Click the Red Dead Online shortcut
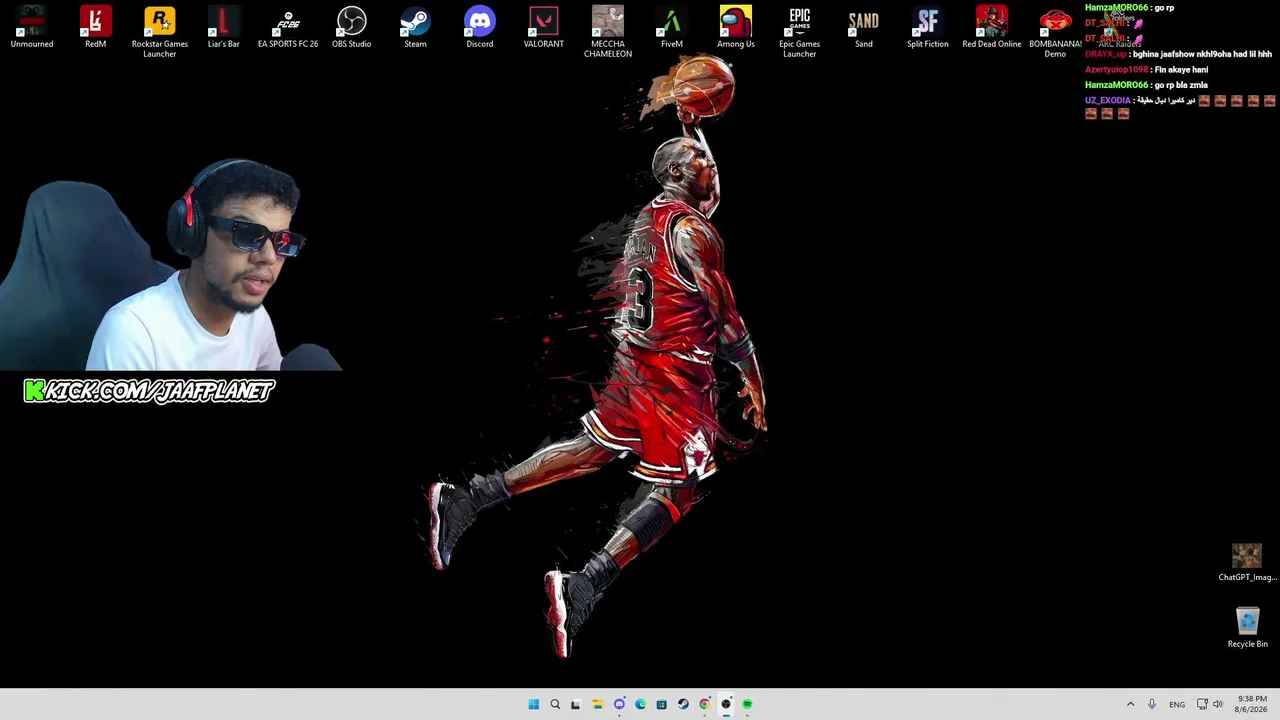 coord(992,28)
